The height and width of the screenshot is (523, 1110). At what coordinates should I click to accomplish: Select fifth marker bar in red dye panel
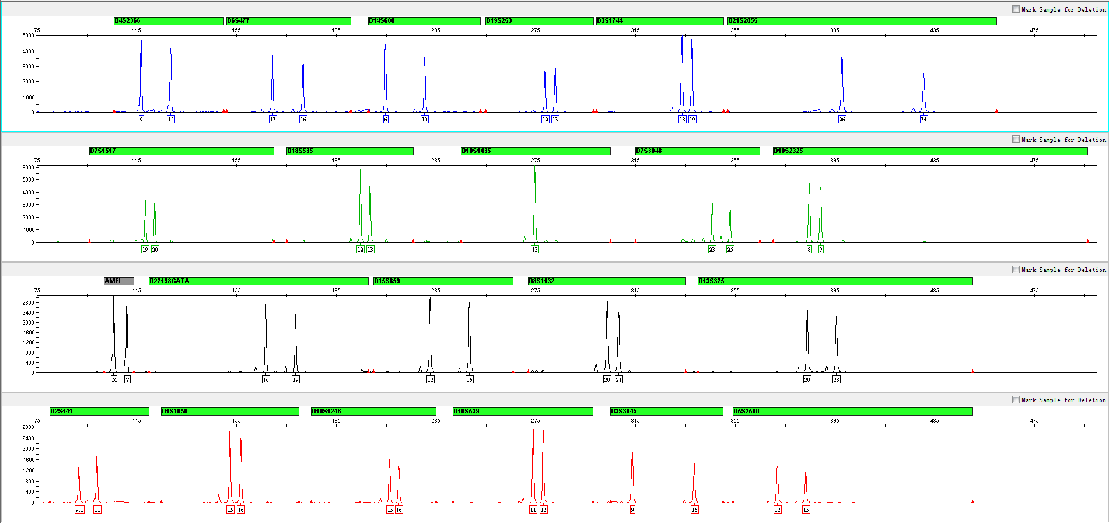[x=666, y=411]
